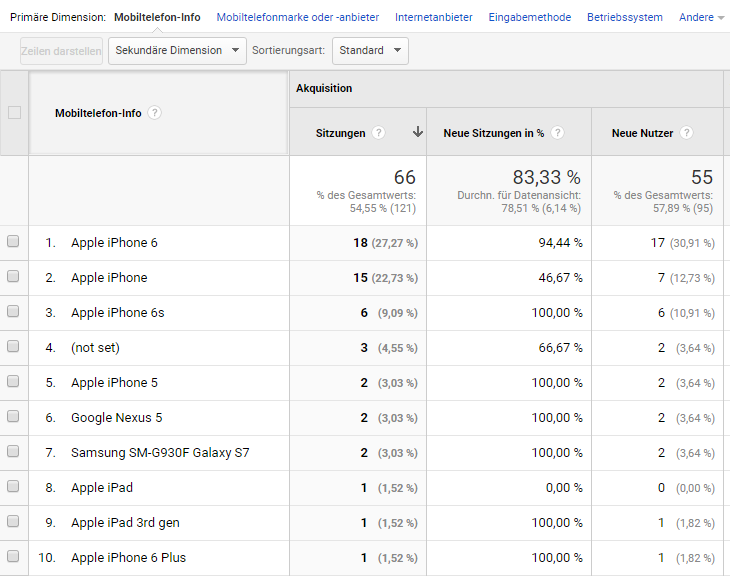Open help icon next to Sitzungen column
Image resolution: width=730 pixels, height=585 pixels.
tap(379, 133)
